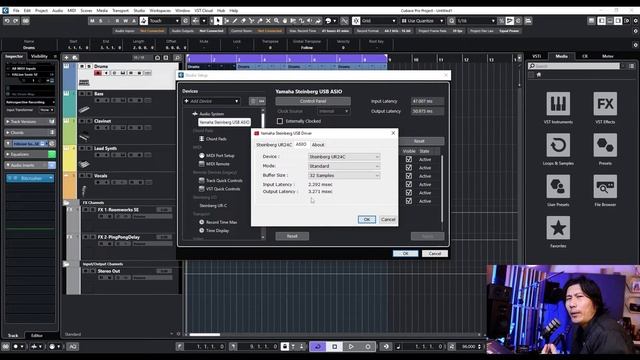This screenshot has height=360, width=640.
Task: Click Cancel in Yamaha Steinberg USB Driver dialog
Action: coord(388,220)
